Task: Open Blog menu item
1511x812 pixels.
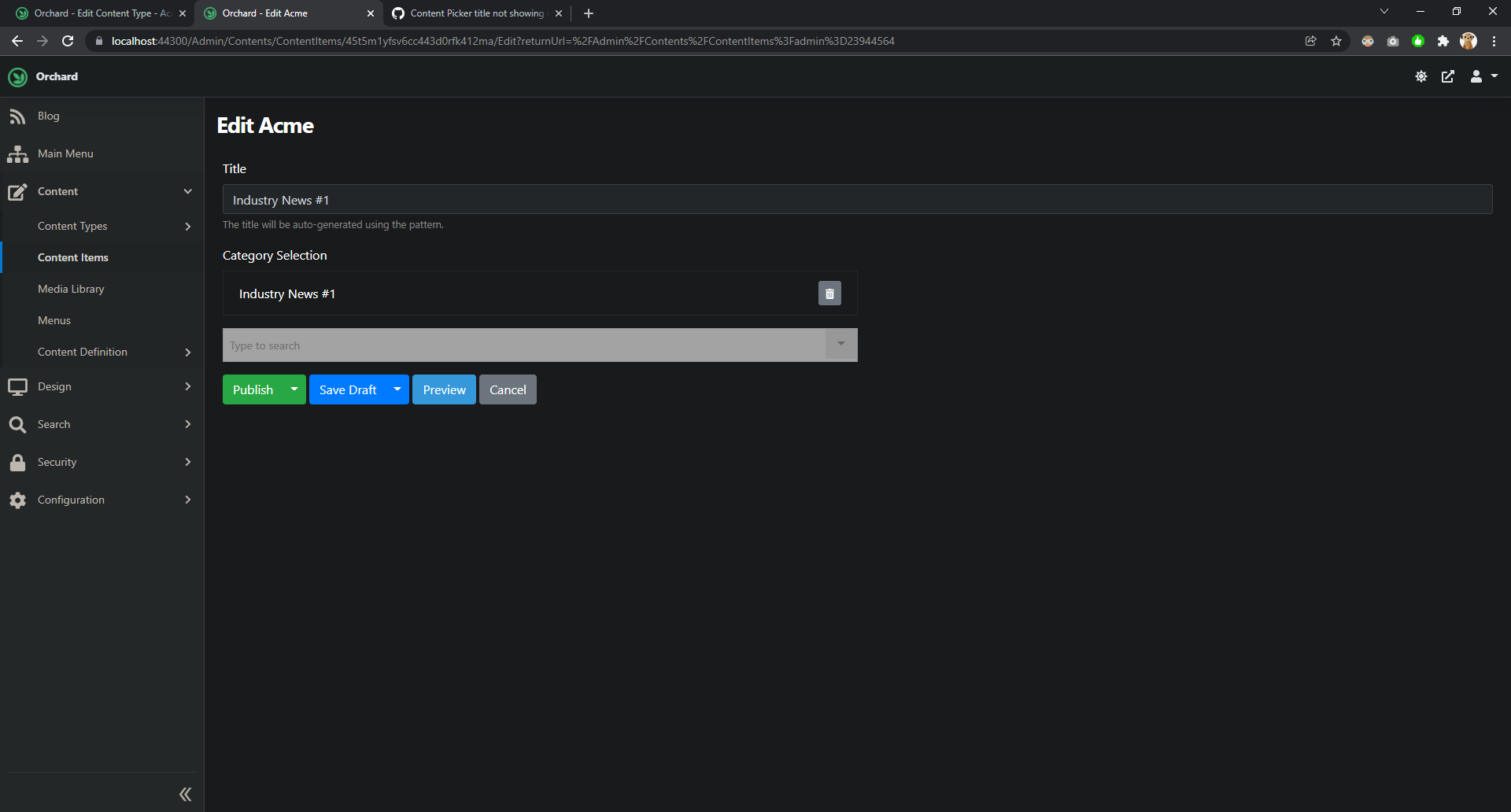Action: [49, 116]
